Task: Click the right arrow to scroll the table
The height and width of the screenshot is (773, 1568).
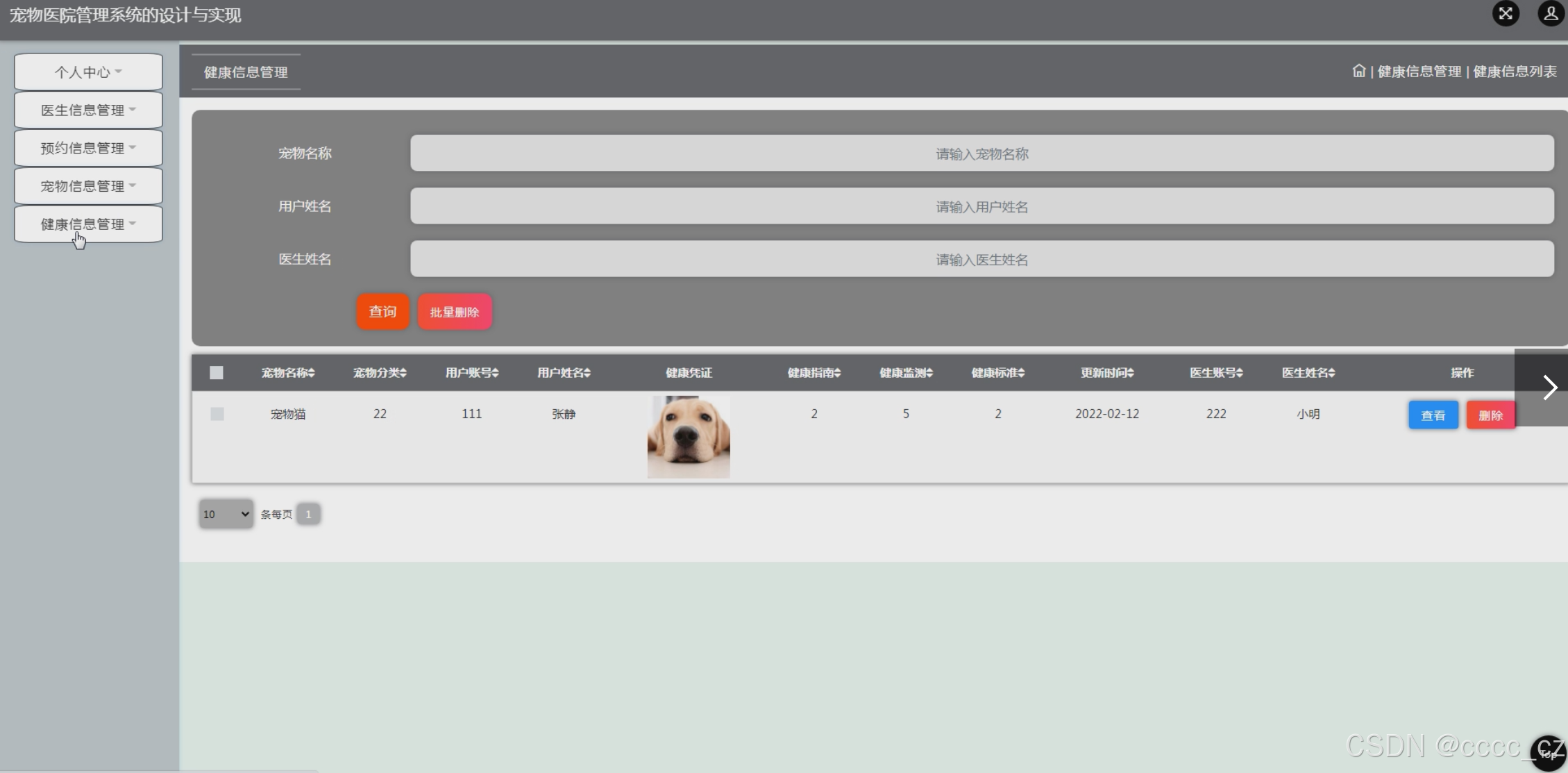Action: pyautogui.click(x=1549, y=388)
